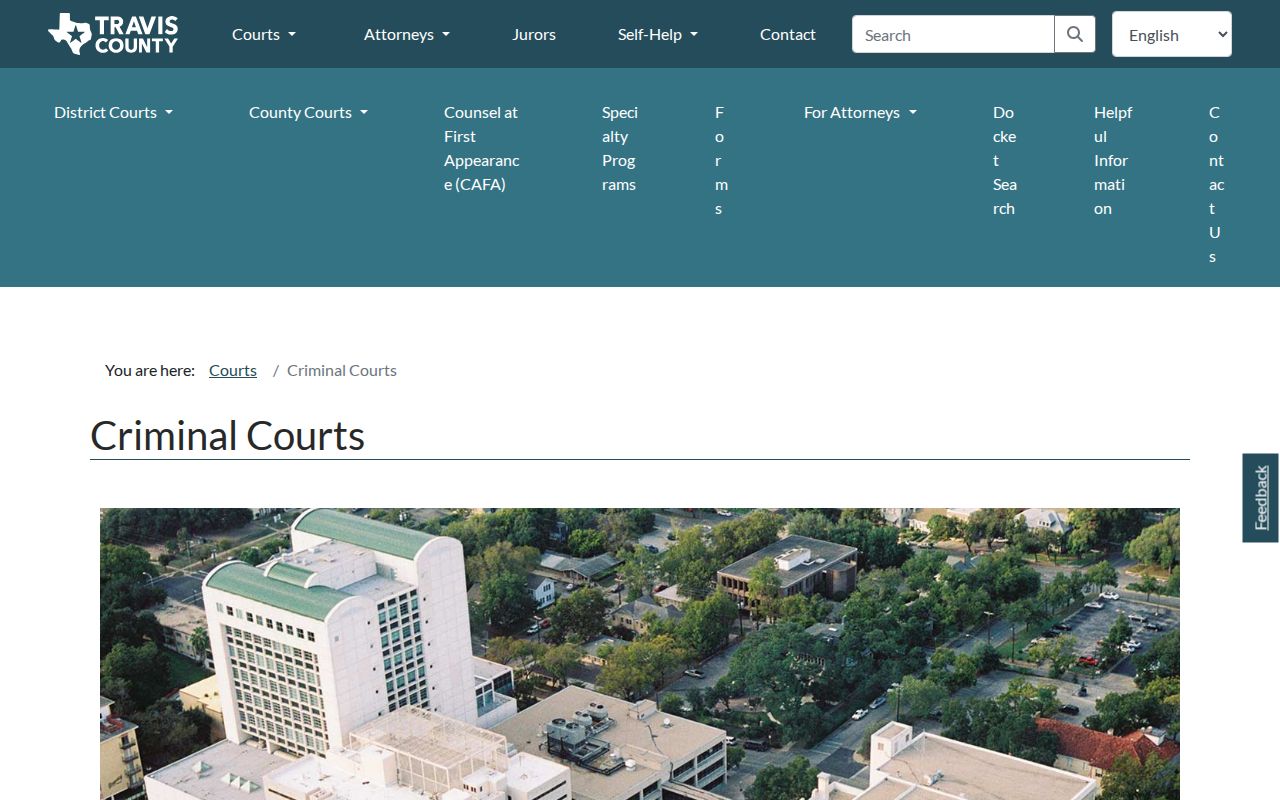Image resolution: width=1280 pixels, height=800 pixels.
Task: Open the For Attorneys submenu
Action: [860, 112]
